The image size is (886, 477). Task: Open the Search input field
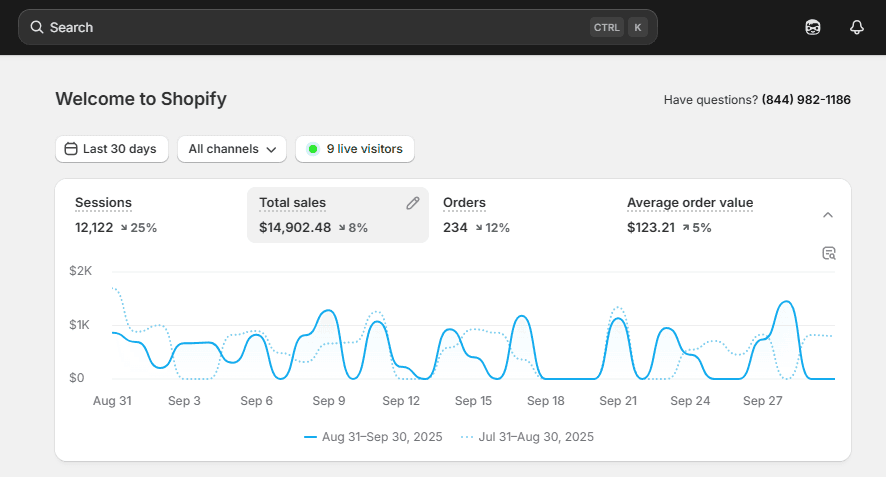coord(338,27)
